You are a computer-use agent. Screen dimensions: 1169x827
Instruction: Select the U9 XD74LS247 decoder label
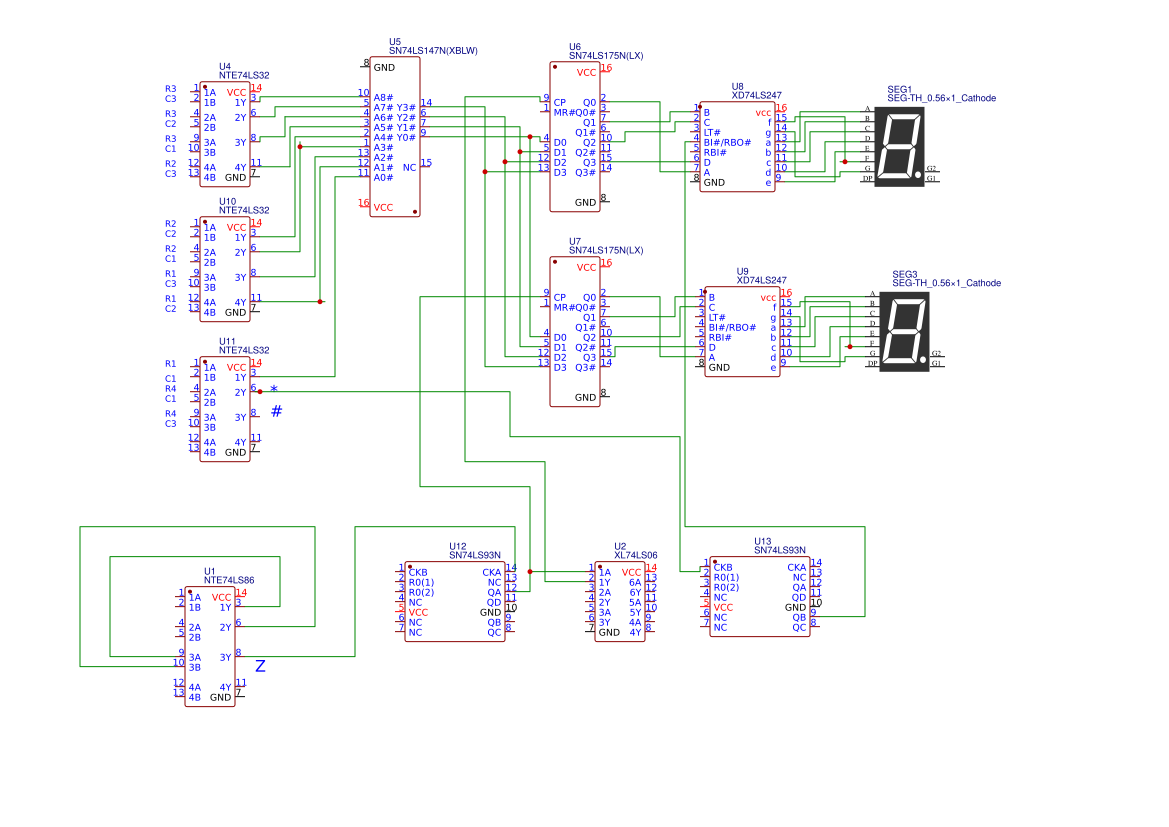click(x=762, y=276)
